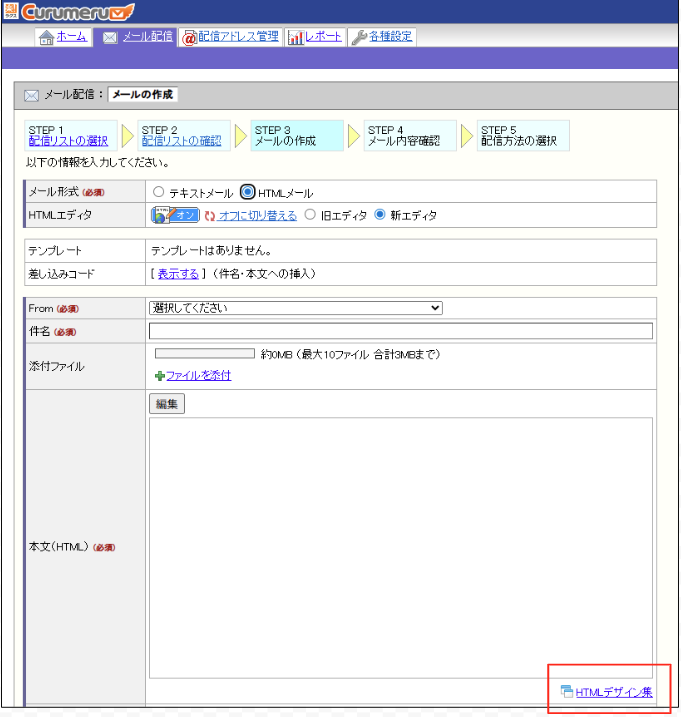
Task: Click the オフに切り替える link
Action: (257, 215)
